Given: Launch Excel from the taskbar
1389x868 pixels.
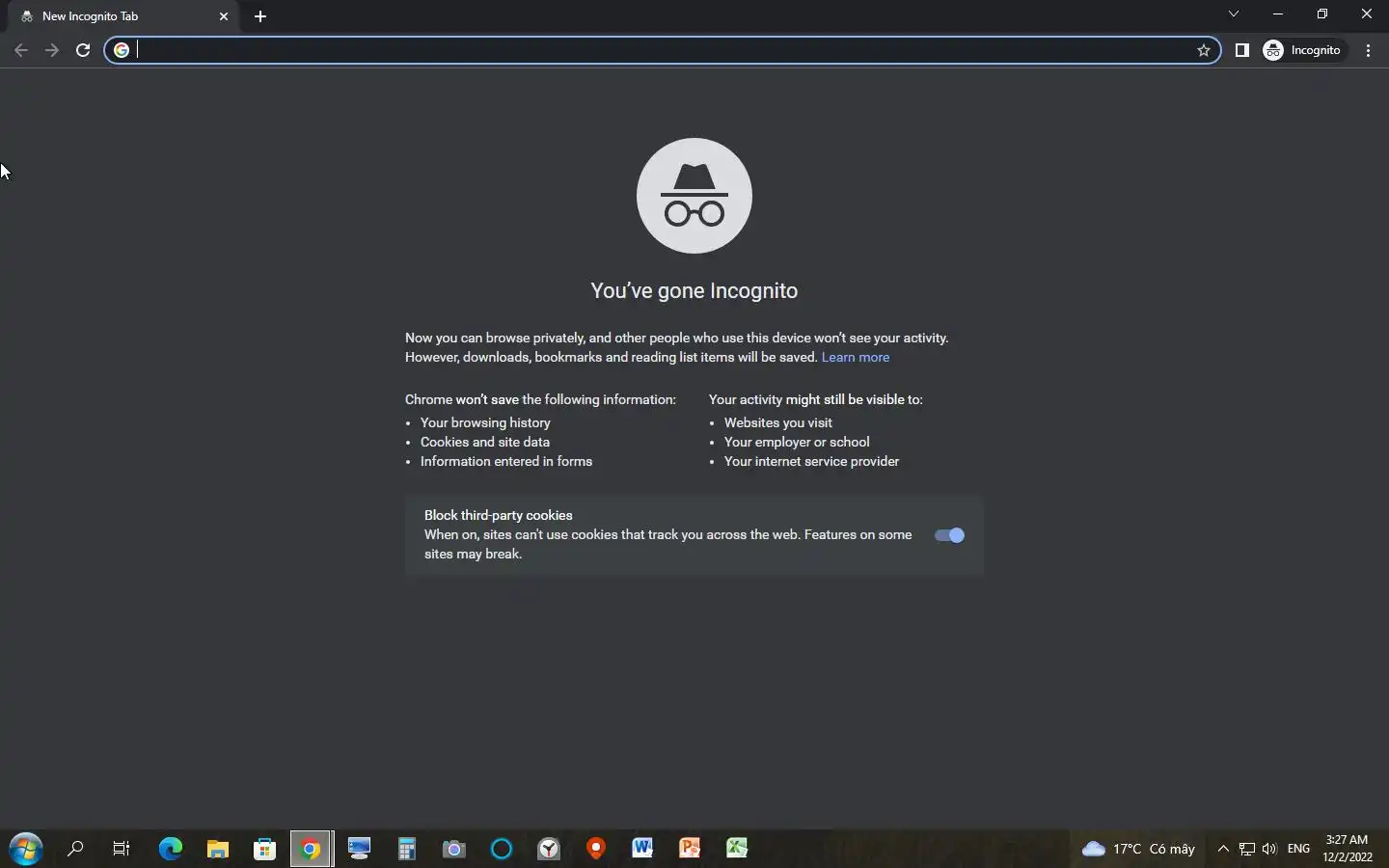Looking at the screenshot, I should [737, 849].
